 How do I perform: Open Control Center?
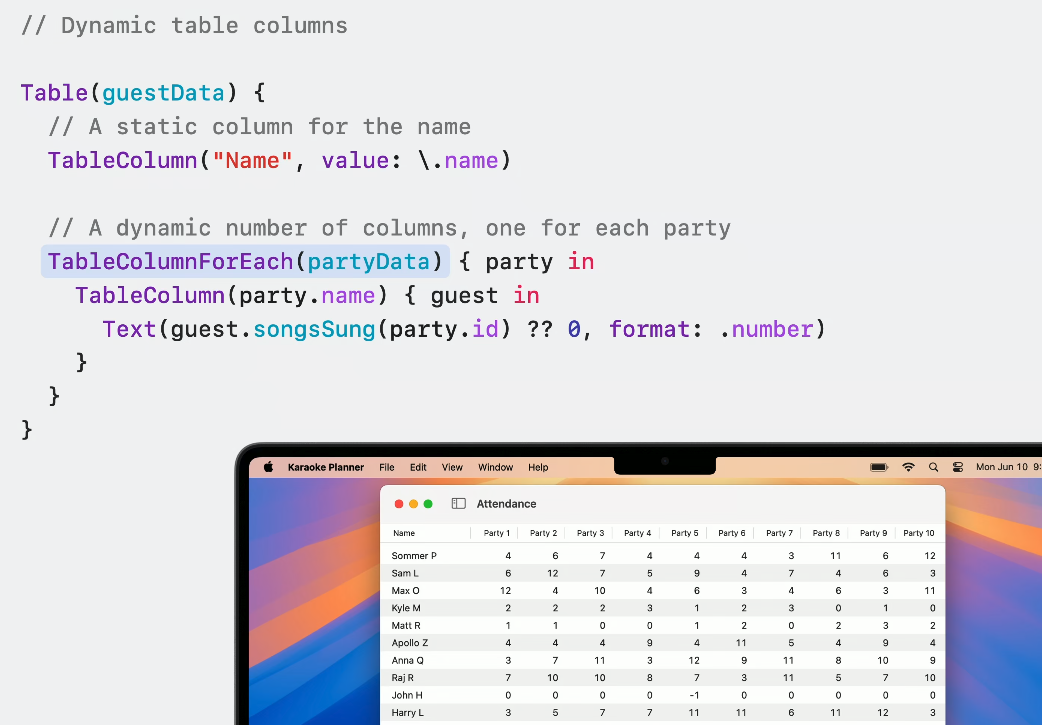coord(958,467)
